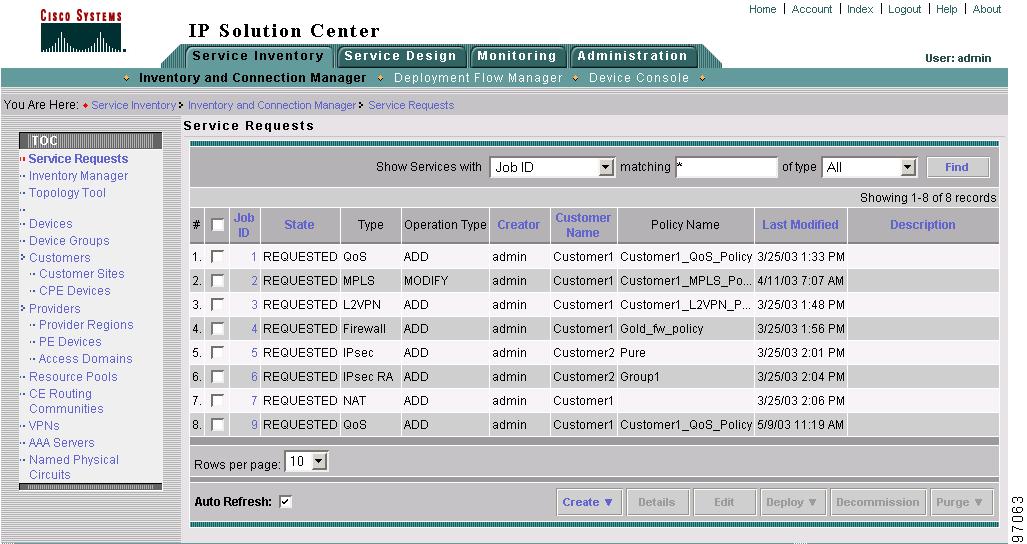Open Provider Regions in the TOC
Image resolution: width=1027 pixels, height=544 pixels.
(x=86, y=325)
